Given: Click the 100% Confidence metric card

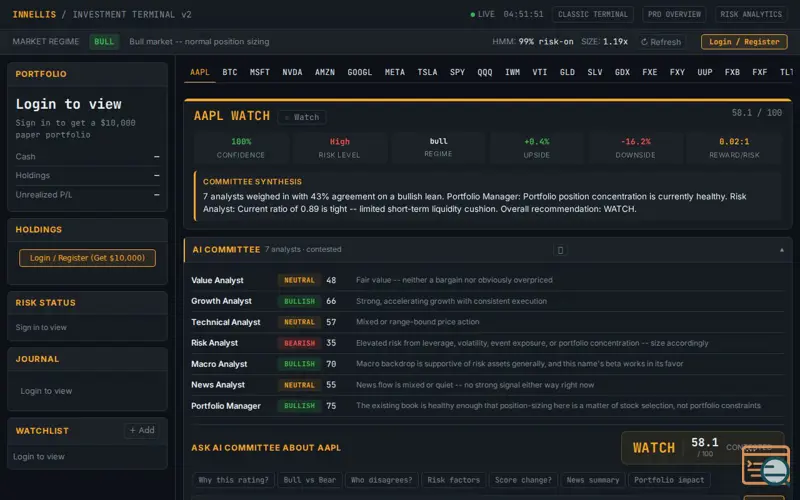Looking at the screenshot, I should pos(241,148).
